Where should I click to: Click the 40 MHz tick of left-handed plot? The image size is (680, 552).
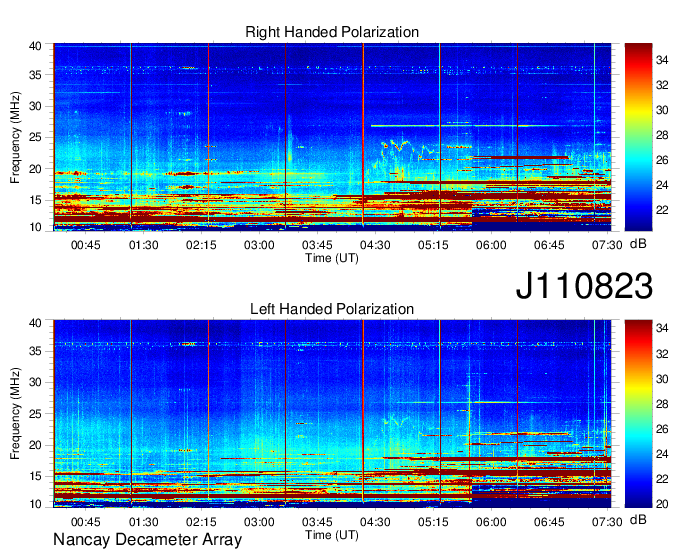pyautogui.click(x=36, y=323)
